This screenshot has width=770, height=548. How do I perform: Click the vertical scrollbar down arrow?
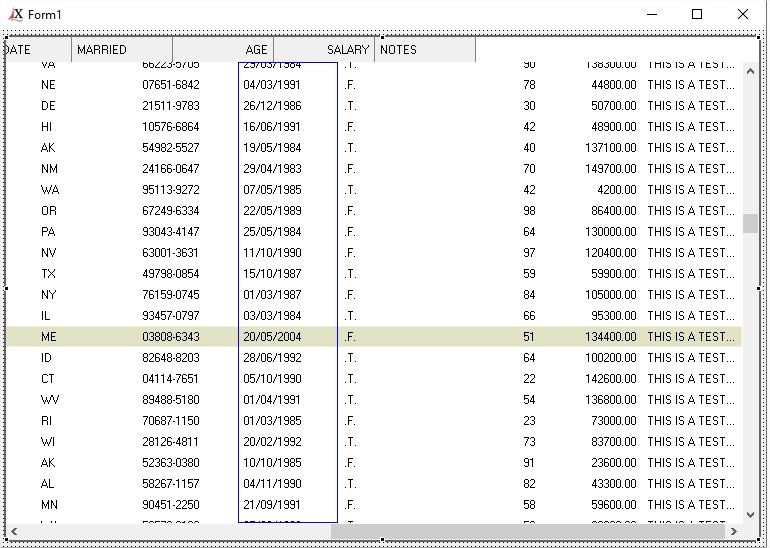click(750, 515)
